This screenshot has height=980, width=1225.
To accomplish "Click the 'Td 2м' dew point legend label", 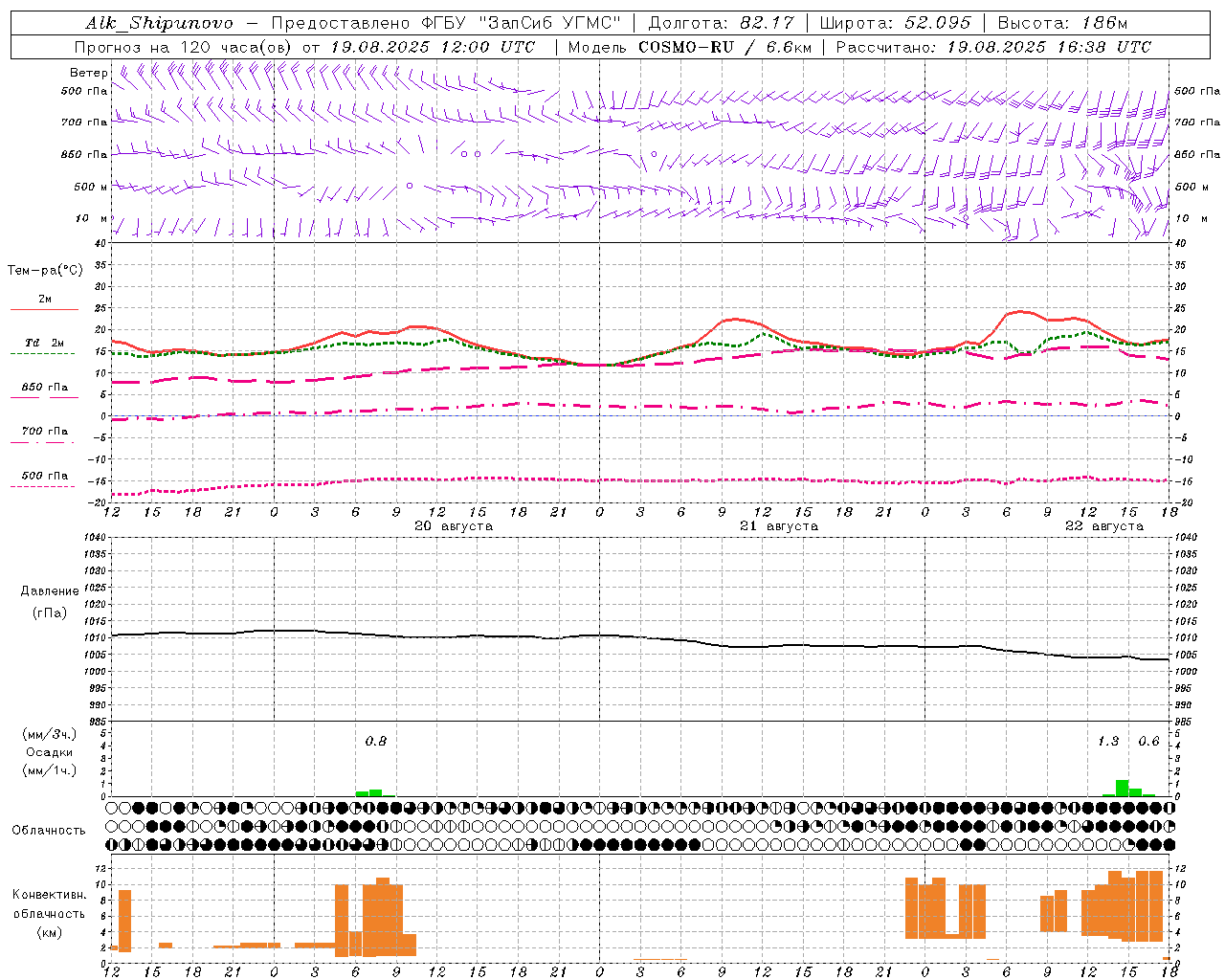I will coord(45,343).
